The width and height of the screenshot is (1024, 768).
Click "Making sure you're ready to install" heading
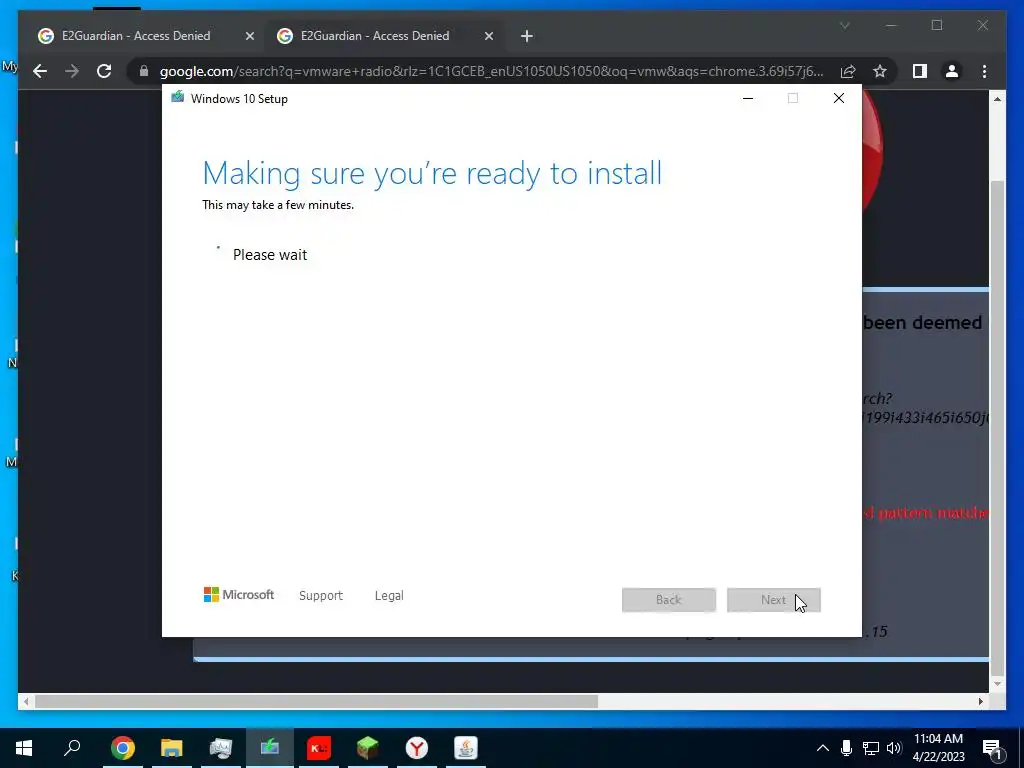point(432,174)
